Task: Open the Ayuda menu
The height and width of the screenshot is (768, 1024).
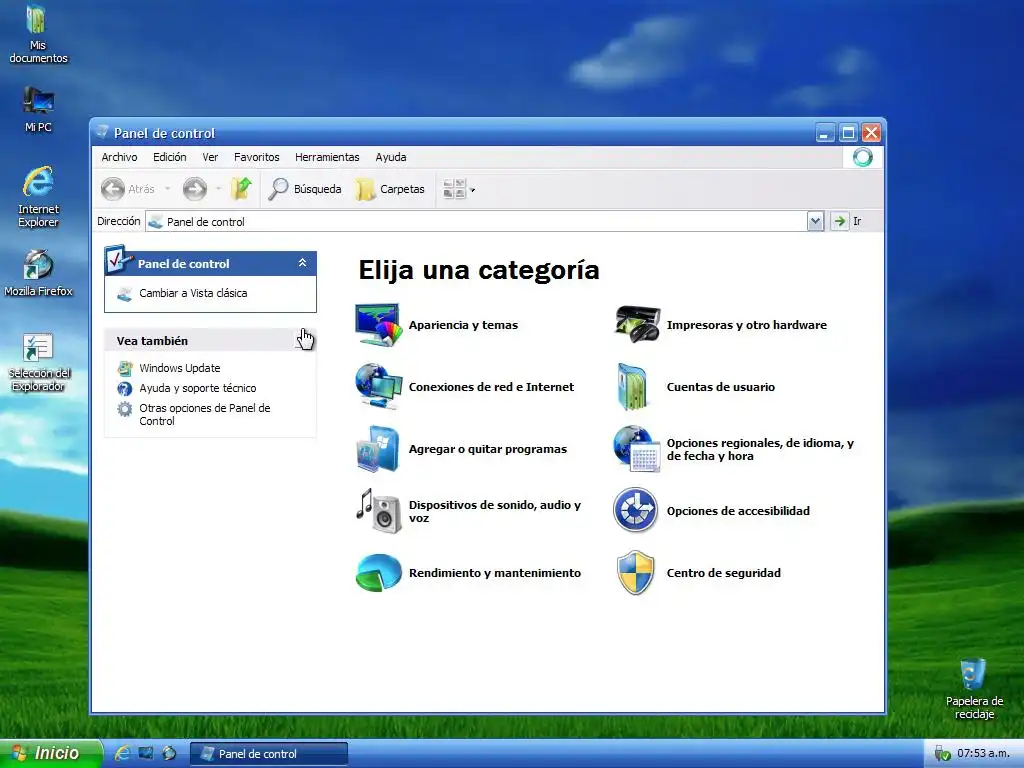Action: point(391,157)
